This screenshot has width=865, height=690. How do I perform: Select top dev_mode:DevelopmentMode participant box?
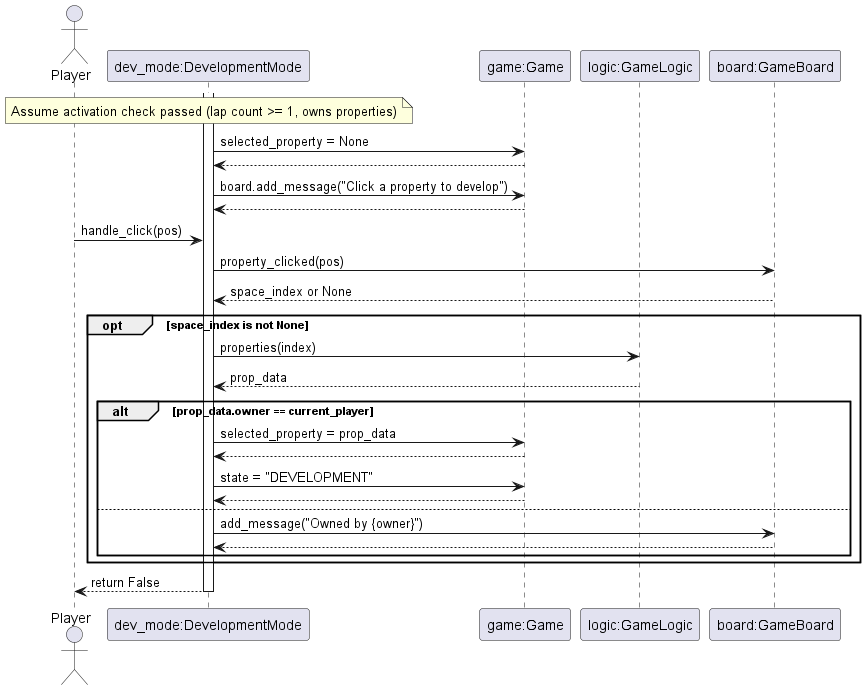(208, 67)
